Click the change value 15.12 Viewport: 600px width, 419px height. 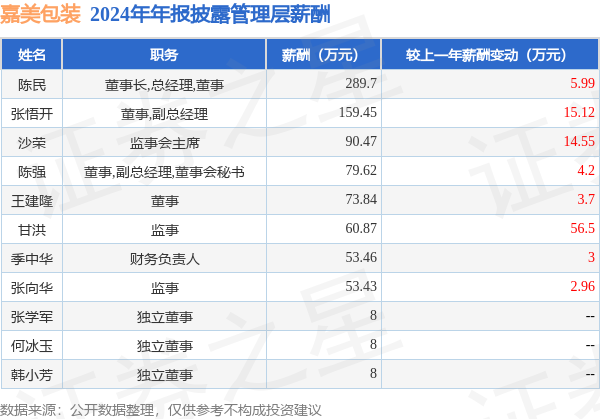pos(579,112)
